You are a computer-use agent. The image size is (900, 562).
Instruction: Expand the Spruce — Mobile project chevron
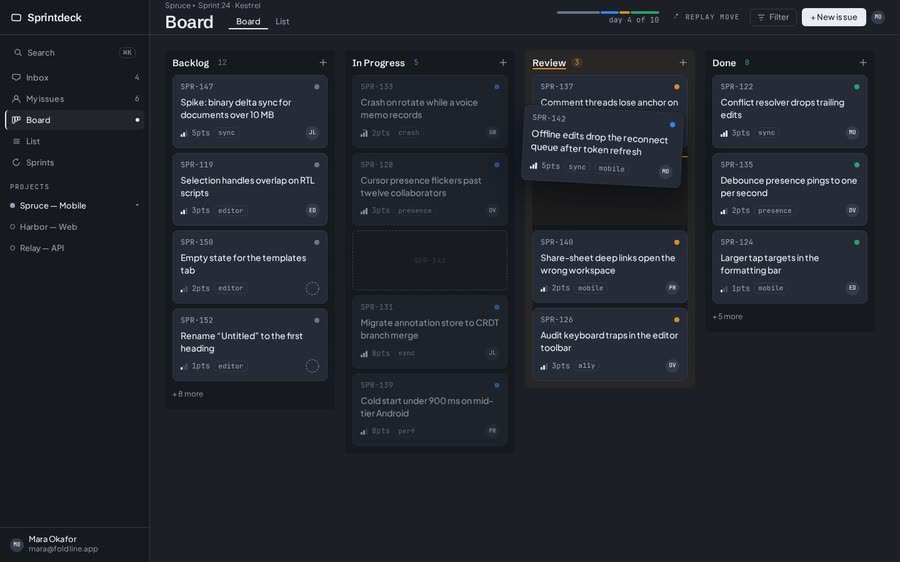pyautogui.click(x=137, y=205)
